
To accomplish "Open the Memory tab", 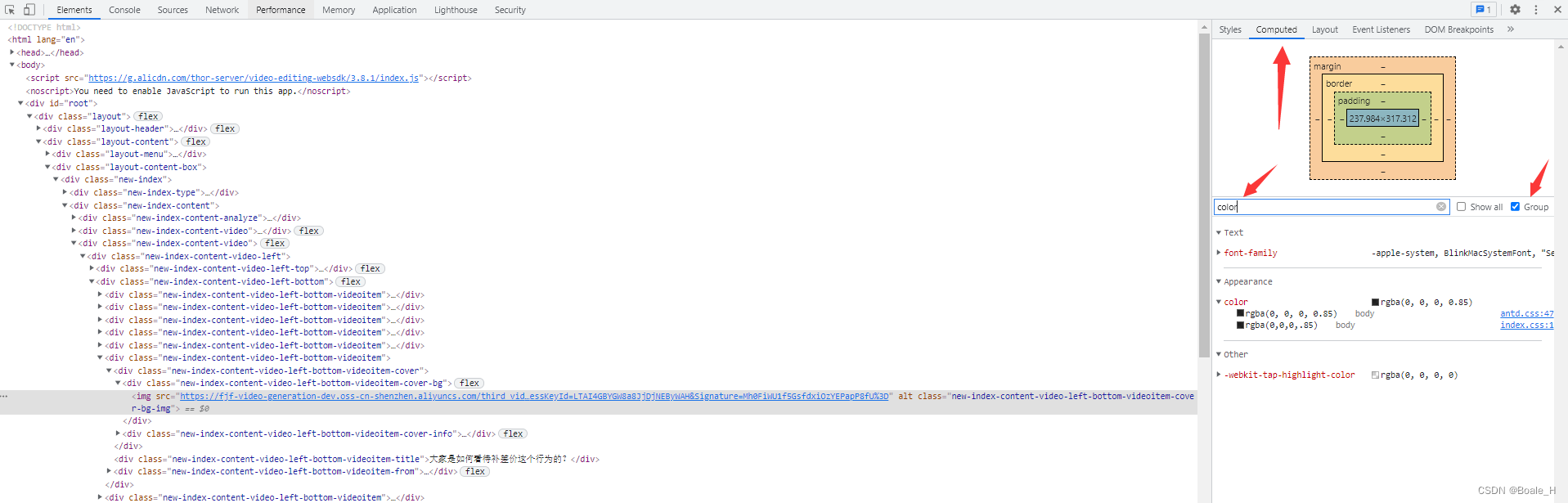I will (339, 10).
